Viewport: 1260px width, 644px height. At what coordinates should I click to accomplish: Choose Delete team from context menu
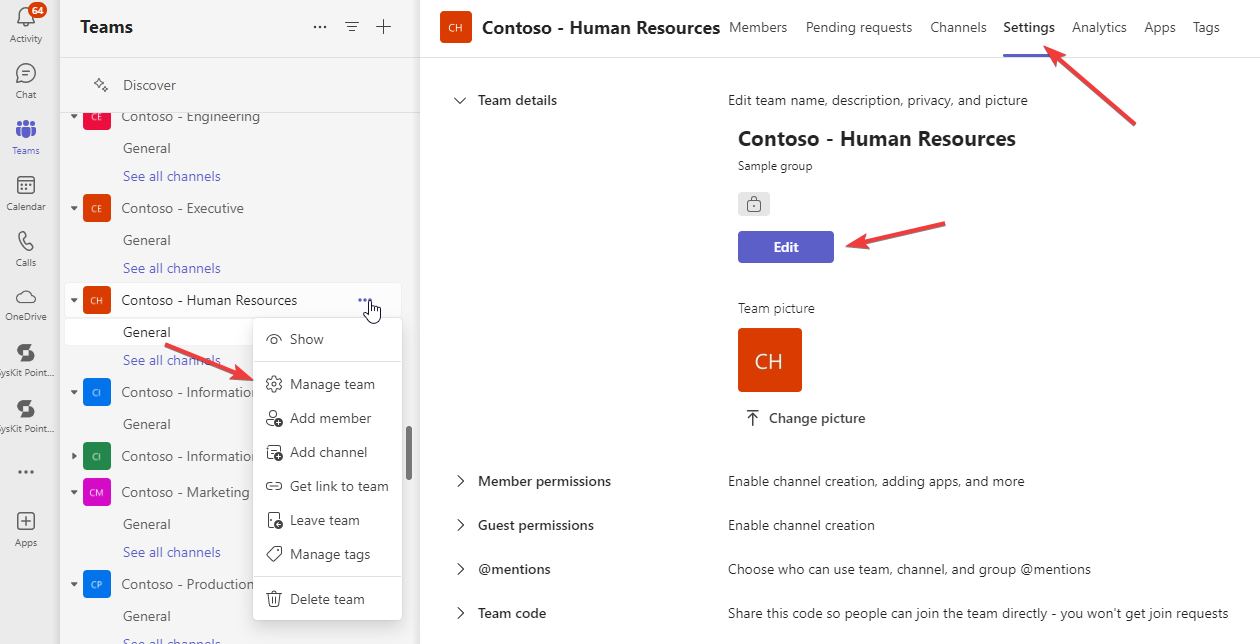click(327, 599)
